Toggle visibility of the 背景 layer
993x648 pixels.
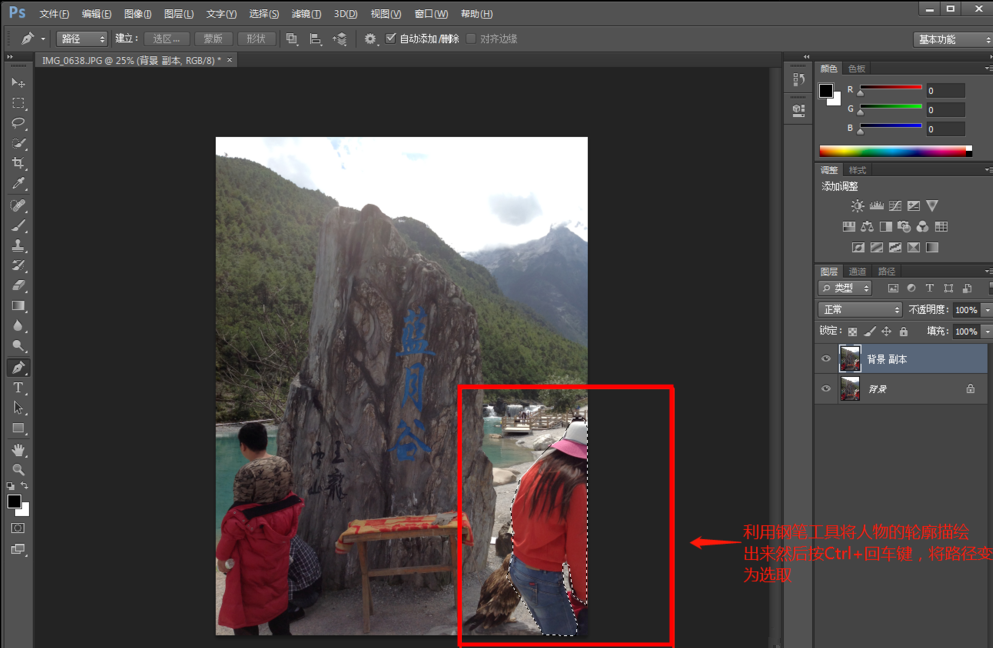(826, 389)
